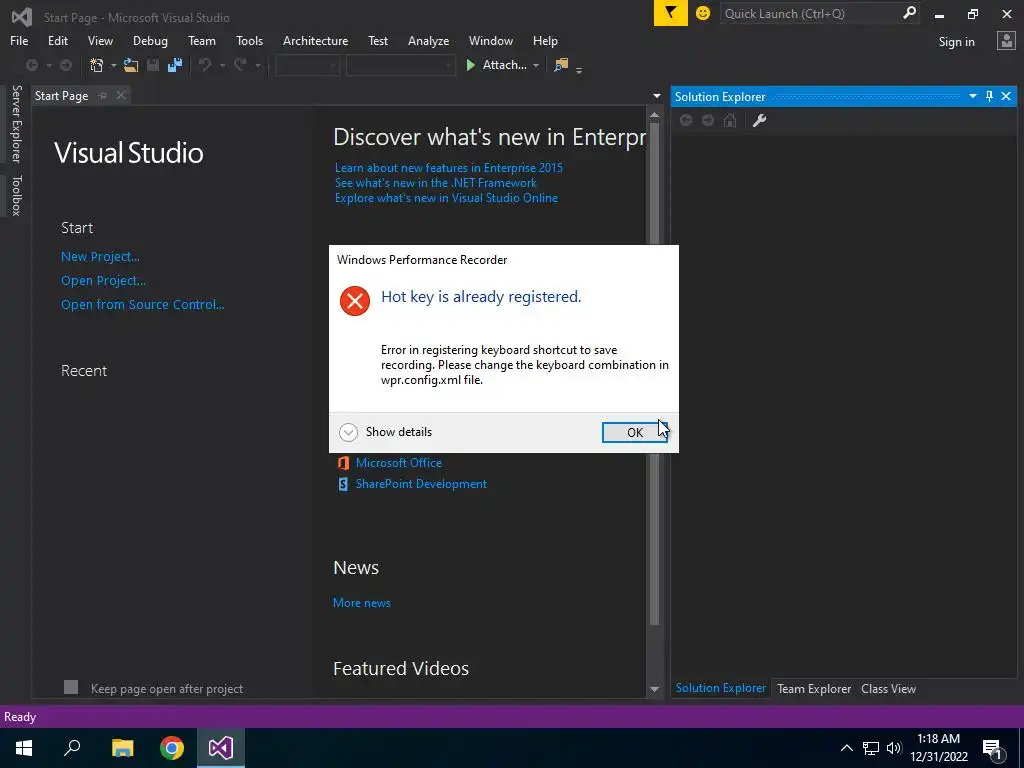Click the Quick Launch magnifier icon

tap(909, 13)
